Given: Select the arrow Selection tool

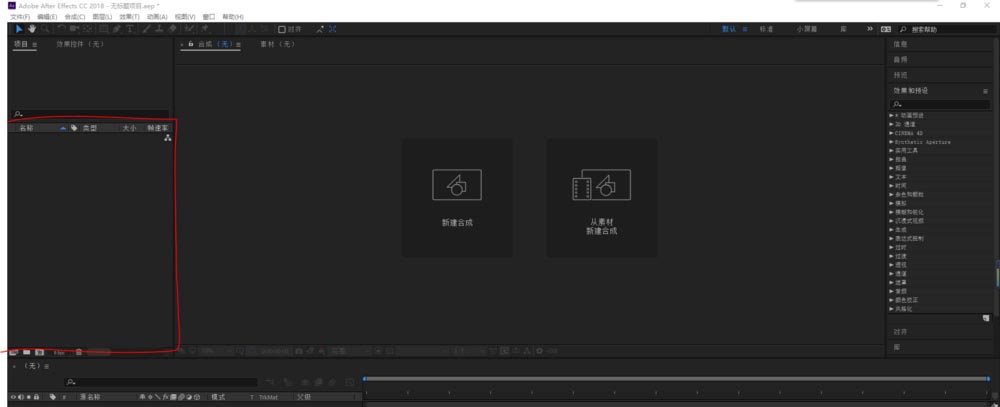Looking at the screenshot, I should coord(18,29).
